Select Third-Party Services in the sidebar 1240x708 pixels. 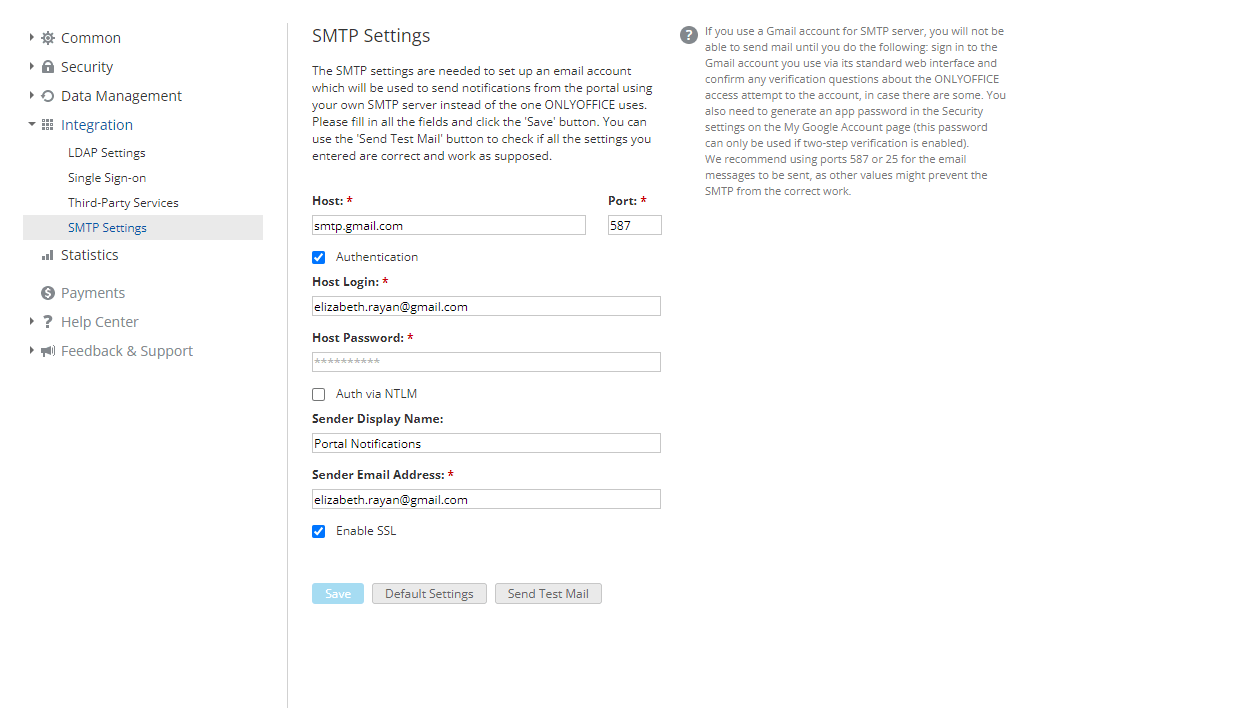125,202
